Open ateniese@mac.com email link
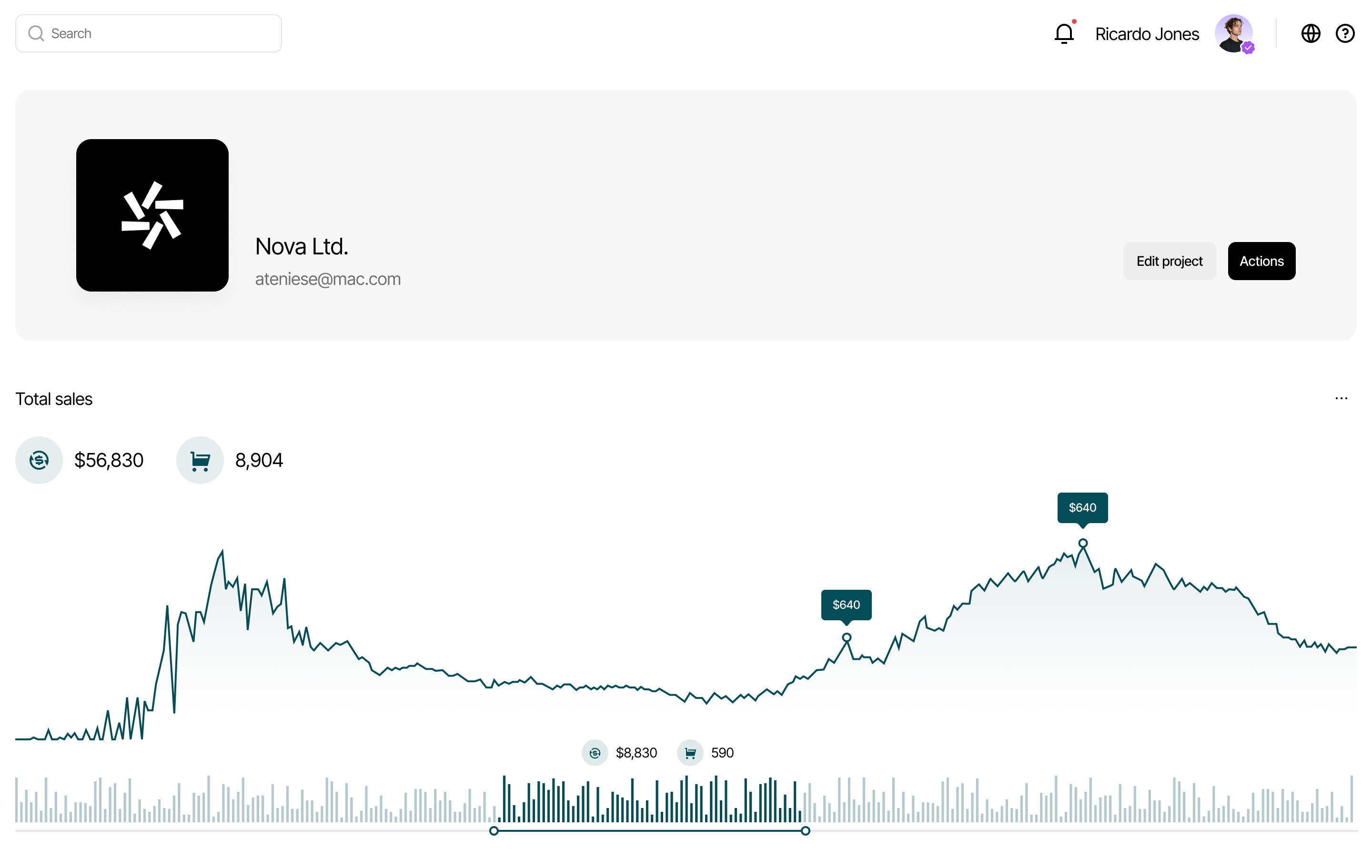The width and height of the screenshot is (1372, 868). [328, 279]
